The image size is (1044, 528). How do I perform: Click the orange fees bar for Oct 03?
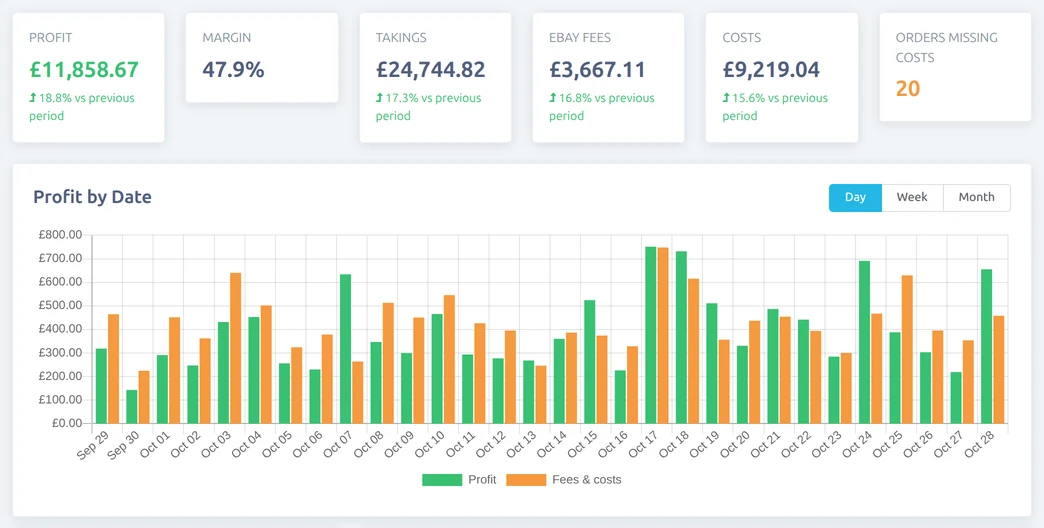coord(236,348)
